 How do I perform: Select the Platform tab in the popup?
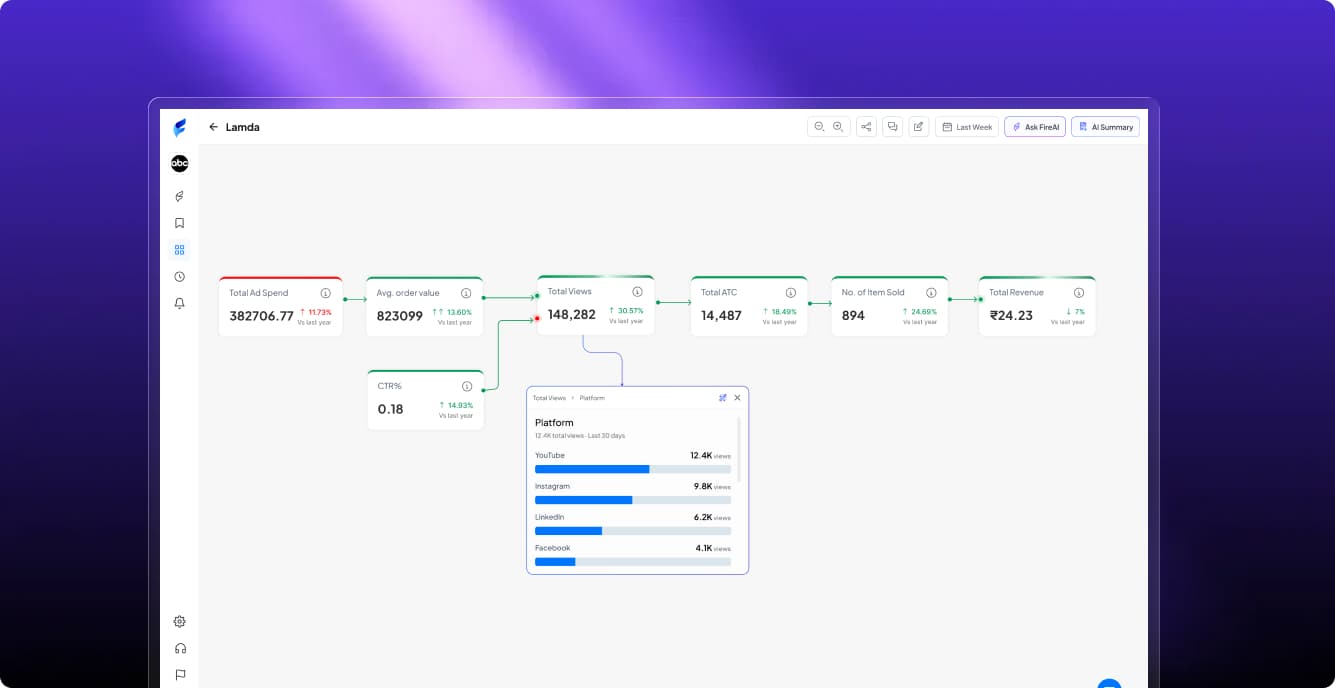(592, 397)
